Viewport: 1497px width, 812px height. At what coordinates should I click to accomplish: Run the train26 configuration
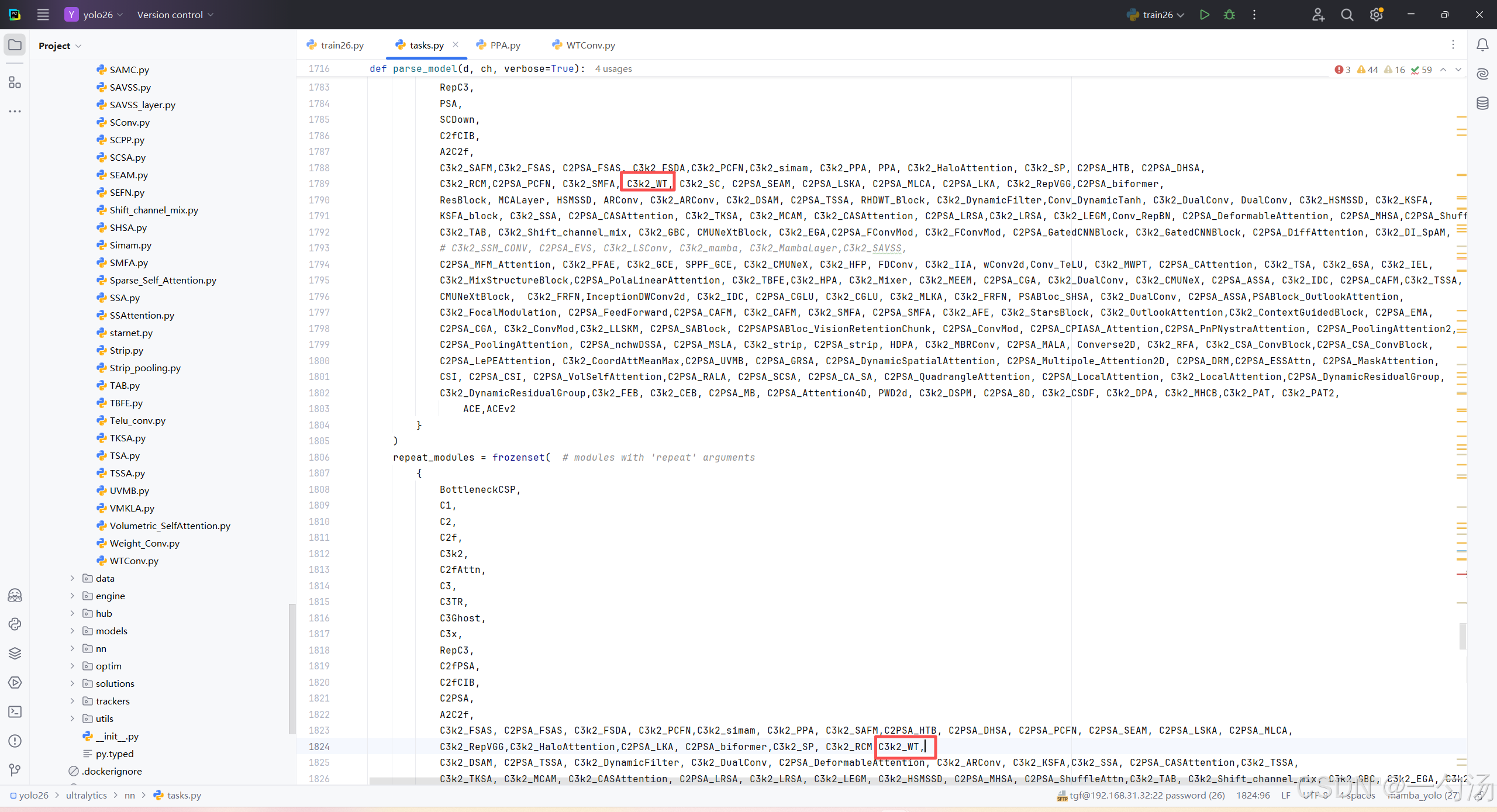click(x=1204, y=15)
